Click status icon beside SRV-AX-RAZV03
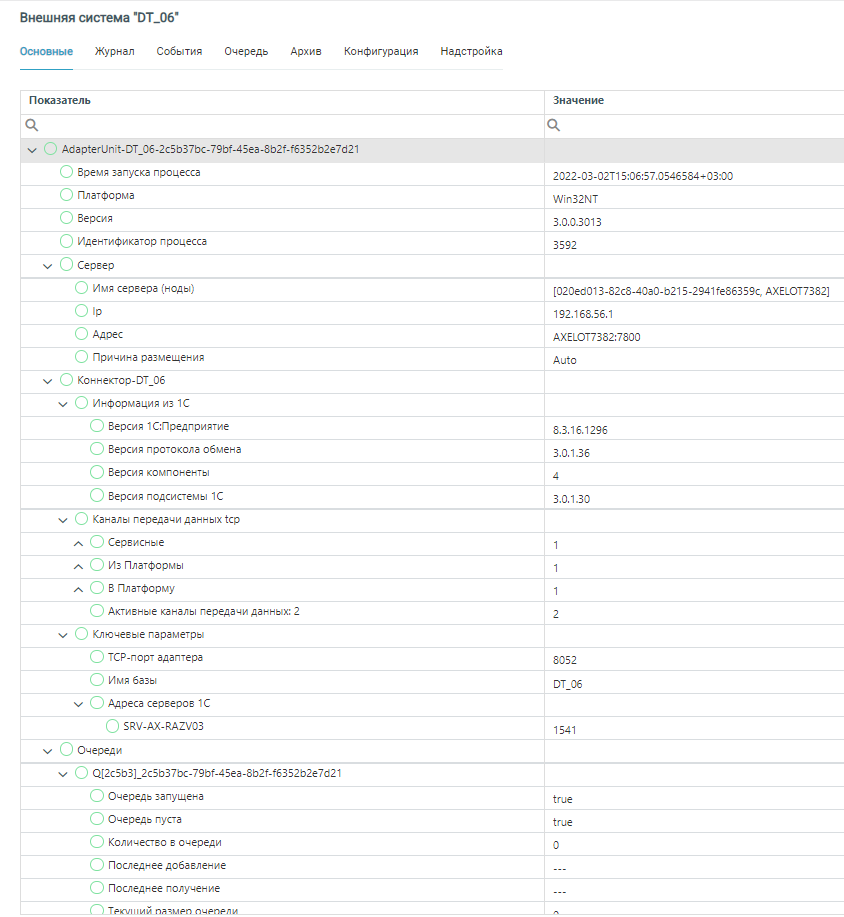This screenshot has width=844, height=917. 113,727
